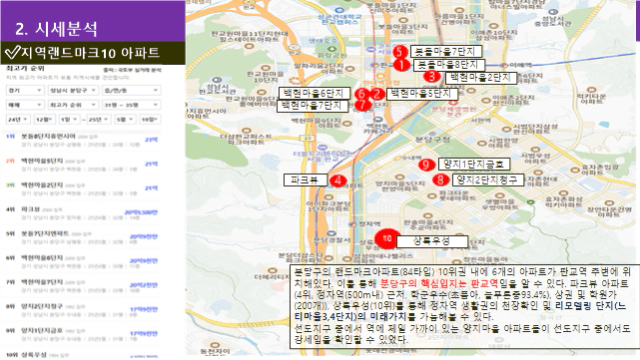
Task: Select the 1위 봇들8단지휴먼시아 list row
Action: (x=82, y=140)
